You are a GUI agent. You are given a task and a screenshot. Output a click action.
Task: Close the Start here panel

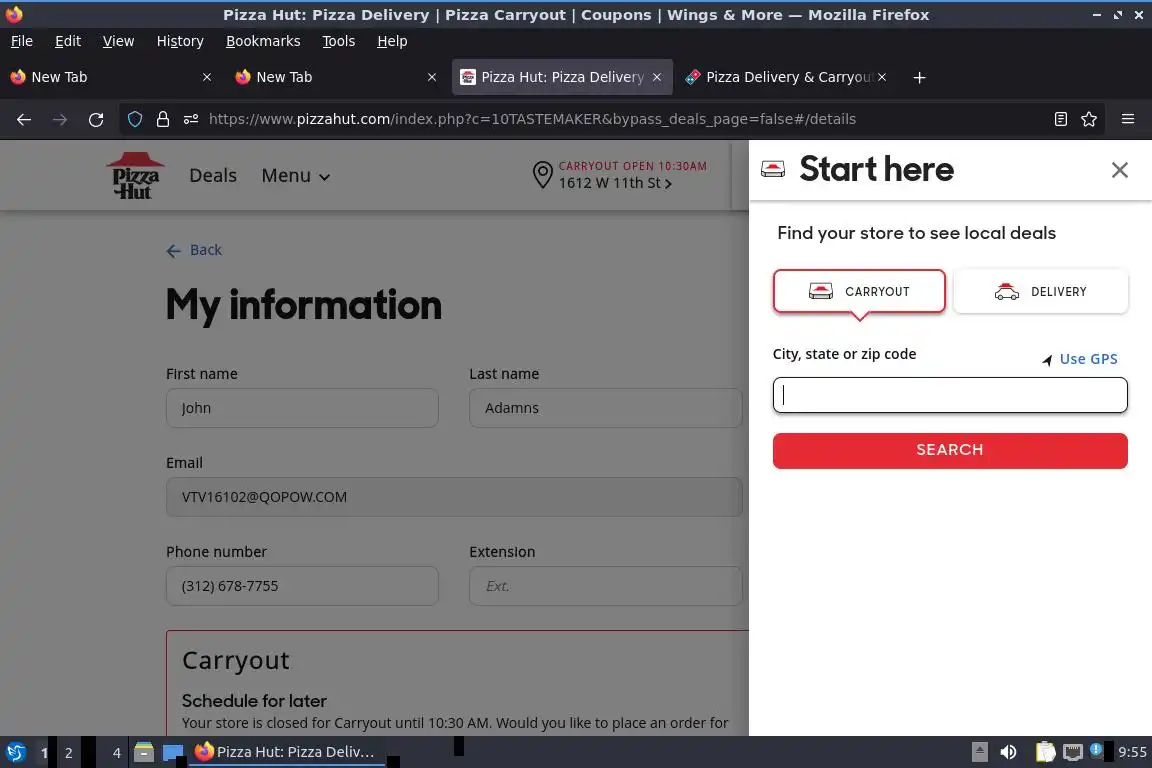pos(1119,170)
